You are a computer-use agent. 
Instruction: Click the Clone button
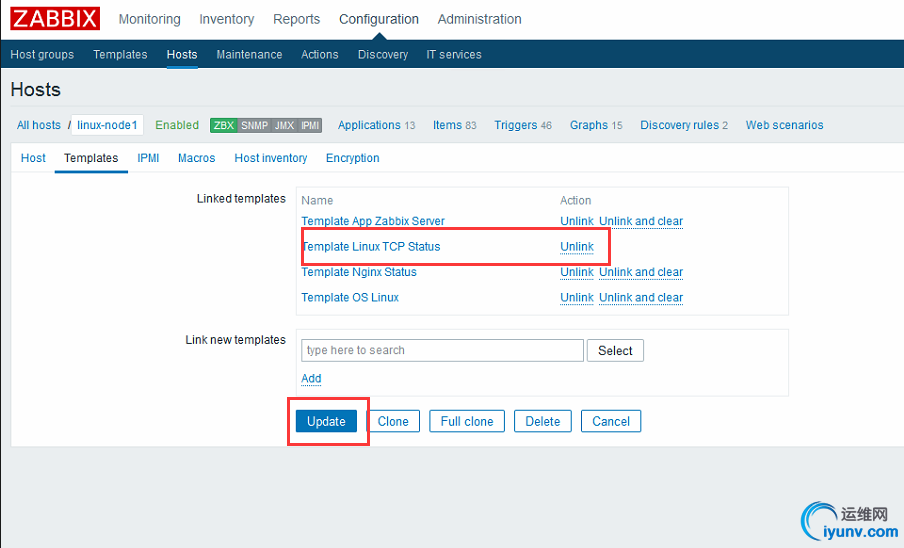tap(393, 421)
